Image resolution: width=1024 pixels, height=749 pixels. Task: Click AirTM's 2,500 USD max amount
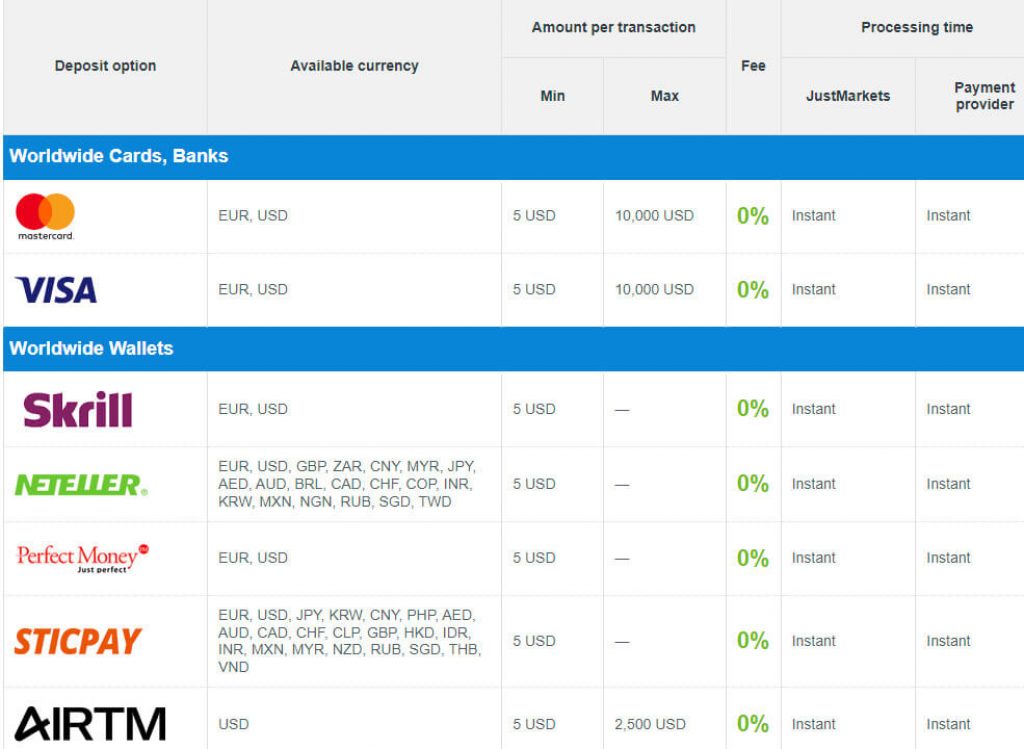650,724
